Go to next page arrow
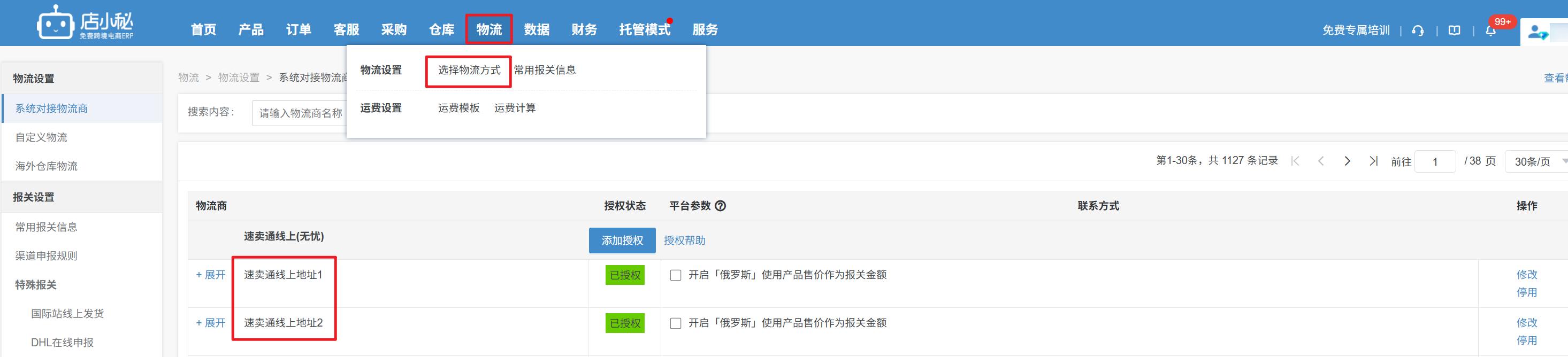Image resolution: width=1568 pixels, height=357 pixels. pyautogui.click(x=1347, y=161)
